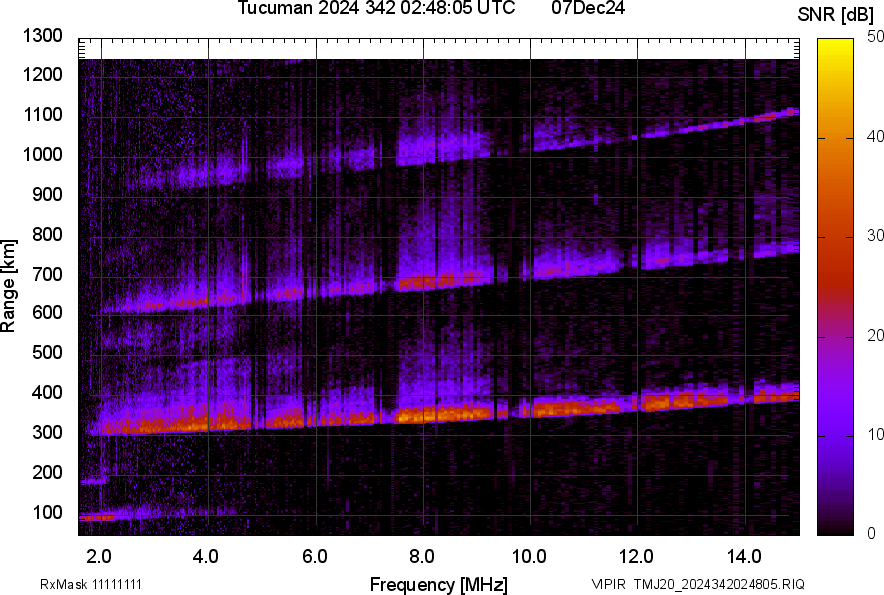The height and width of the screenshot is (595, 884).
Task: Click the plot title 'Tucuman 2024 342 02:48:05 UTC'
Action: point(376,8)
